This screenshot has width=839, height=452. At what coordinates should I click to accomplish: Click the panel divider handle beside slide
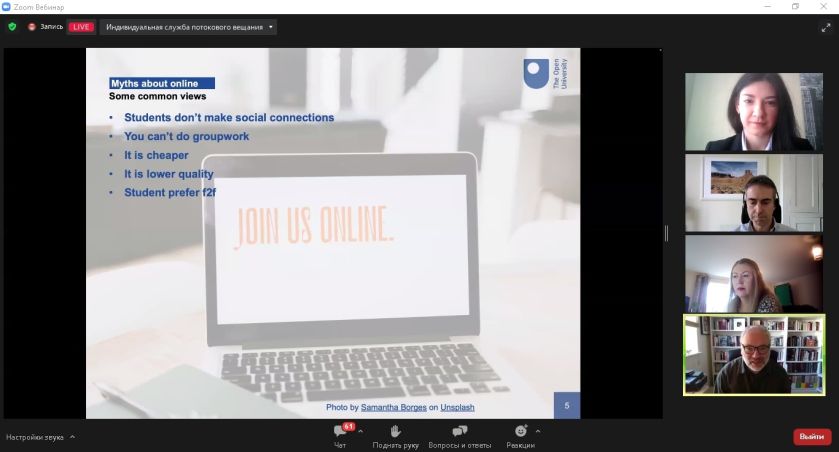[x=666, y=233]
